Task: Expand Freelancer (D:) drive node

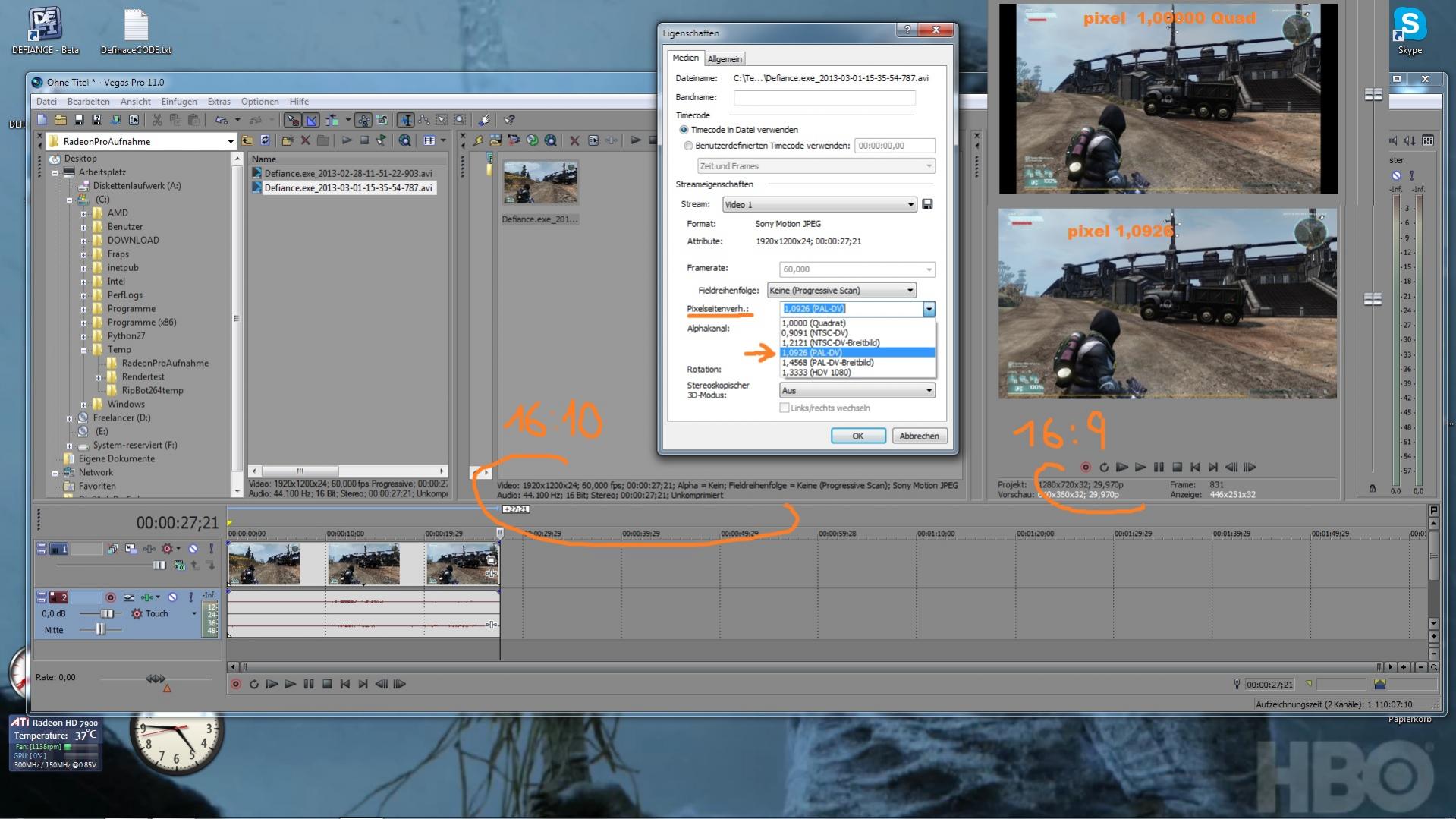Action: pos(69,418)
